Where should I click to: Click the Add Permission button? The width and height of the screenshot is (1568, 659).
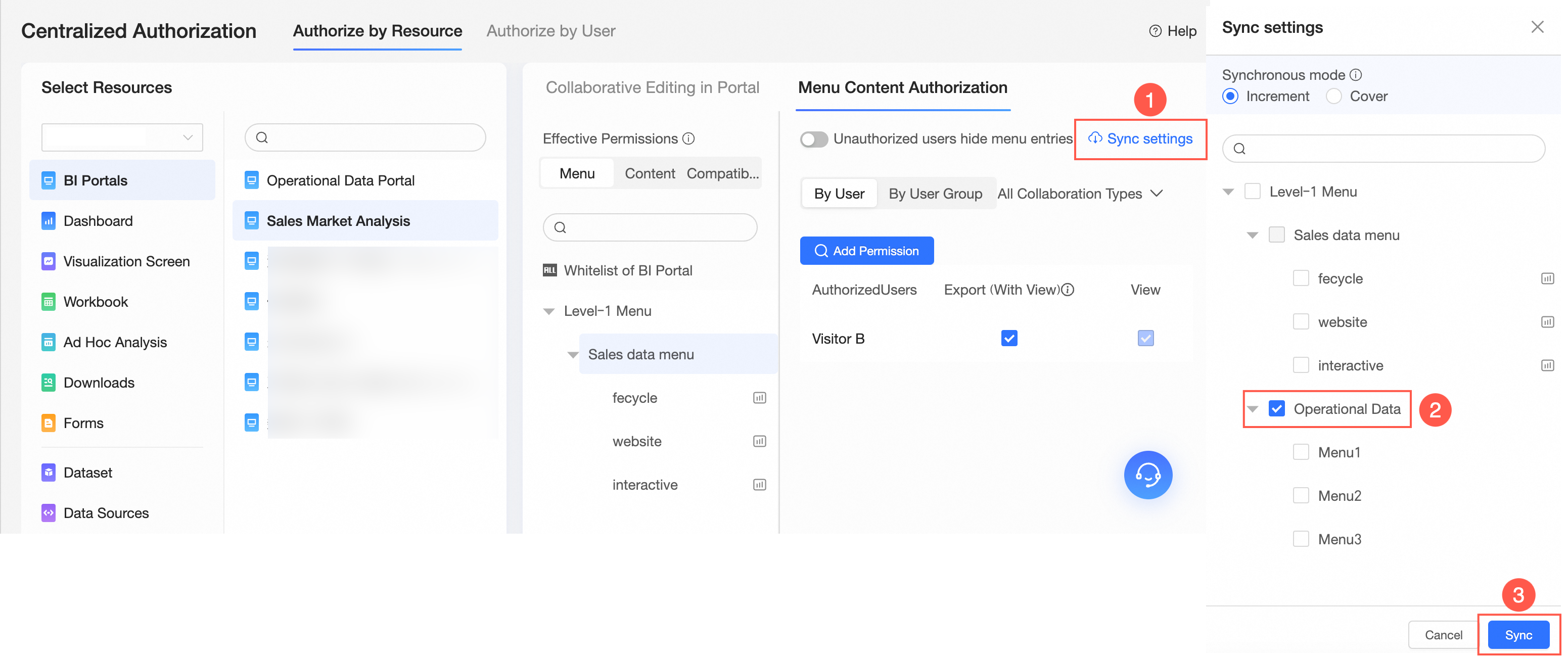pos(866,251)
